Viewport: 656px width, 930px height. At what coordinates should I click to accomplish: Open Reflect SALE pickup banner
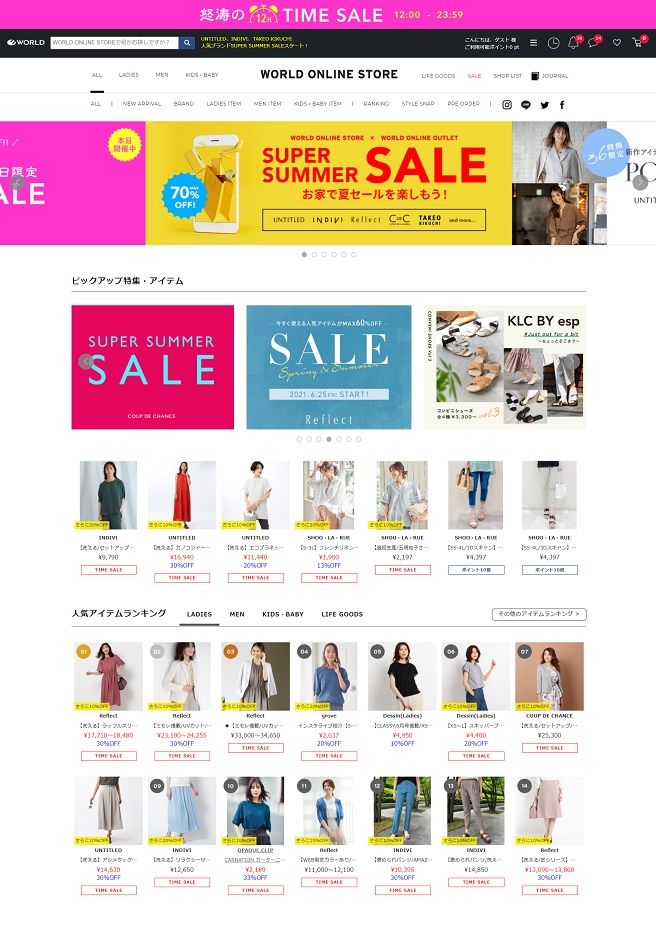click(x=329, y=367)
